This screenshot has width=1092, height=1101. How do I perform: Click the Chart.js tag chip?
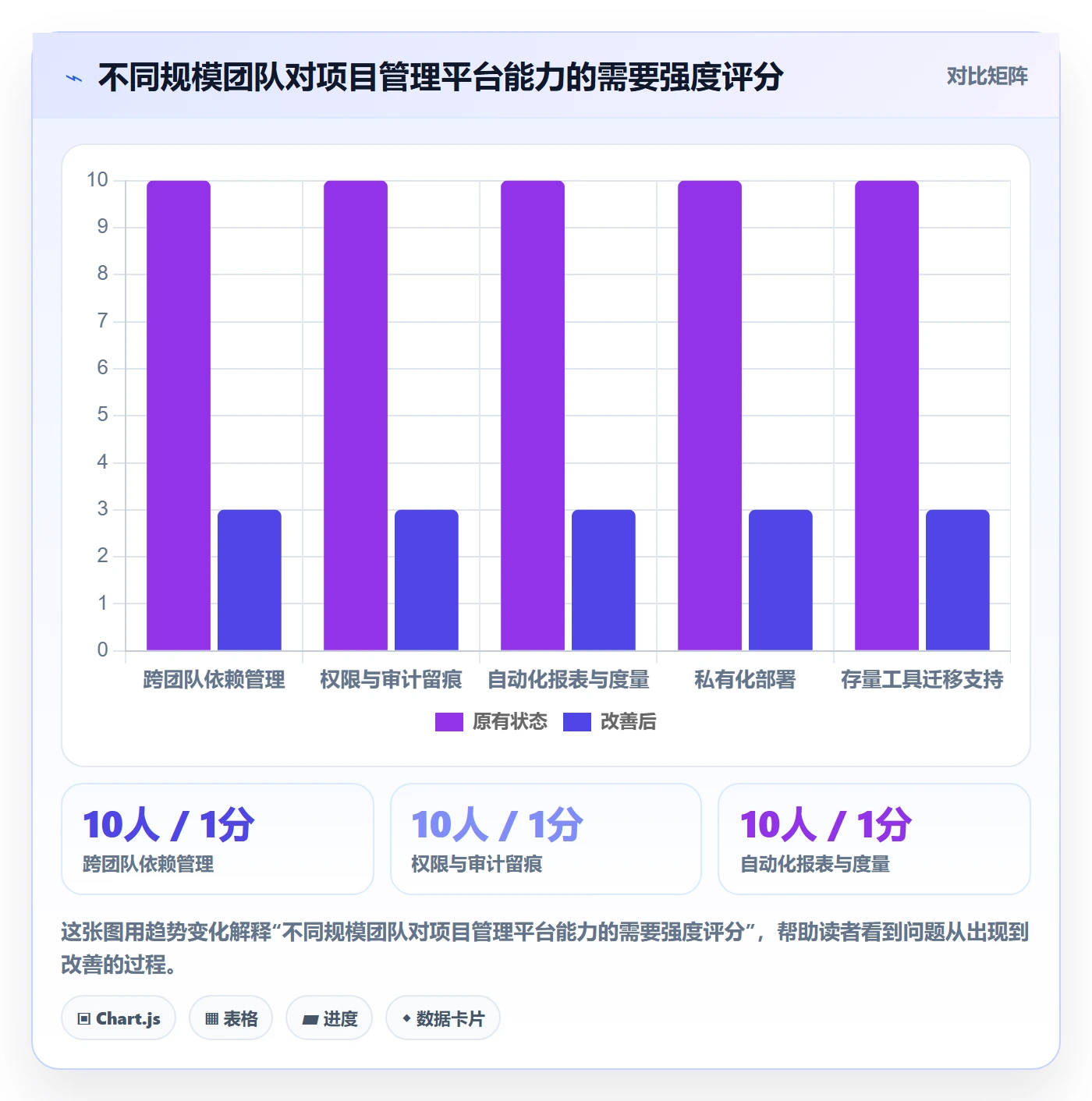coord(119,1018)
